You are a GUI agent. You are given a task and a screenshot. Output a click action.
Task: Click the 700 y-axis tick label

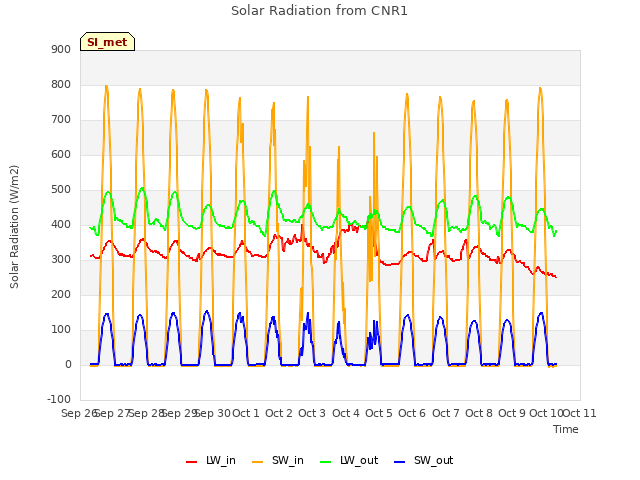(61, 120)
